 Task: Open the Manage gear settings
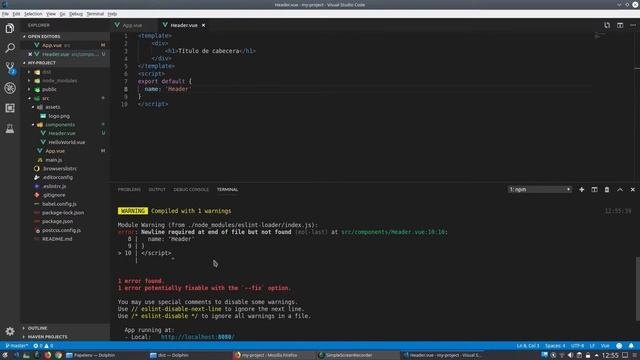pos(10,331)
